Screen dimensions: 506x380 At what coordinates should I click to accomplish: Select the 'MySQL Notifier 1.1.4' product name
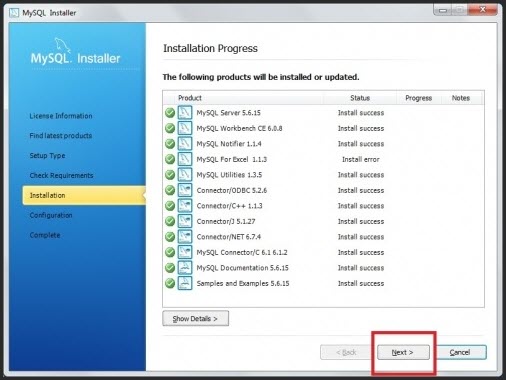pos(229,144)
